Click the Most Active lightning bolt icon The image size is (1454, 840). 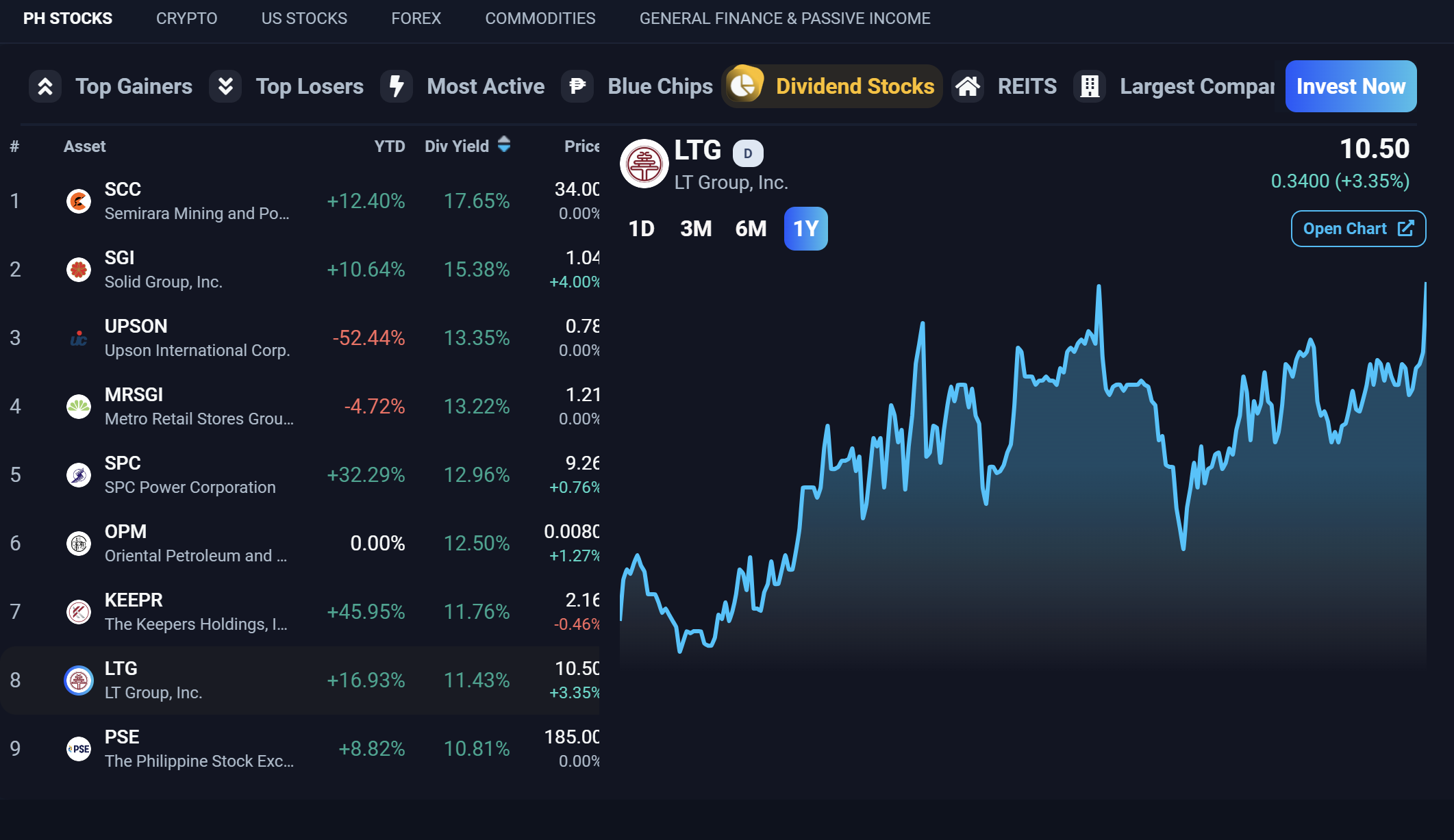pos(397,87)
